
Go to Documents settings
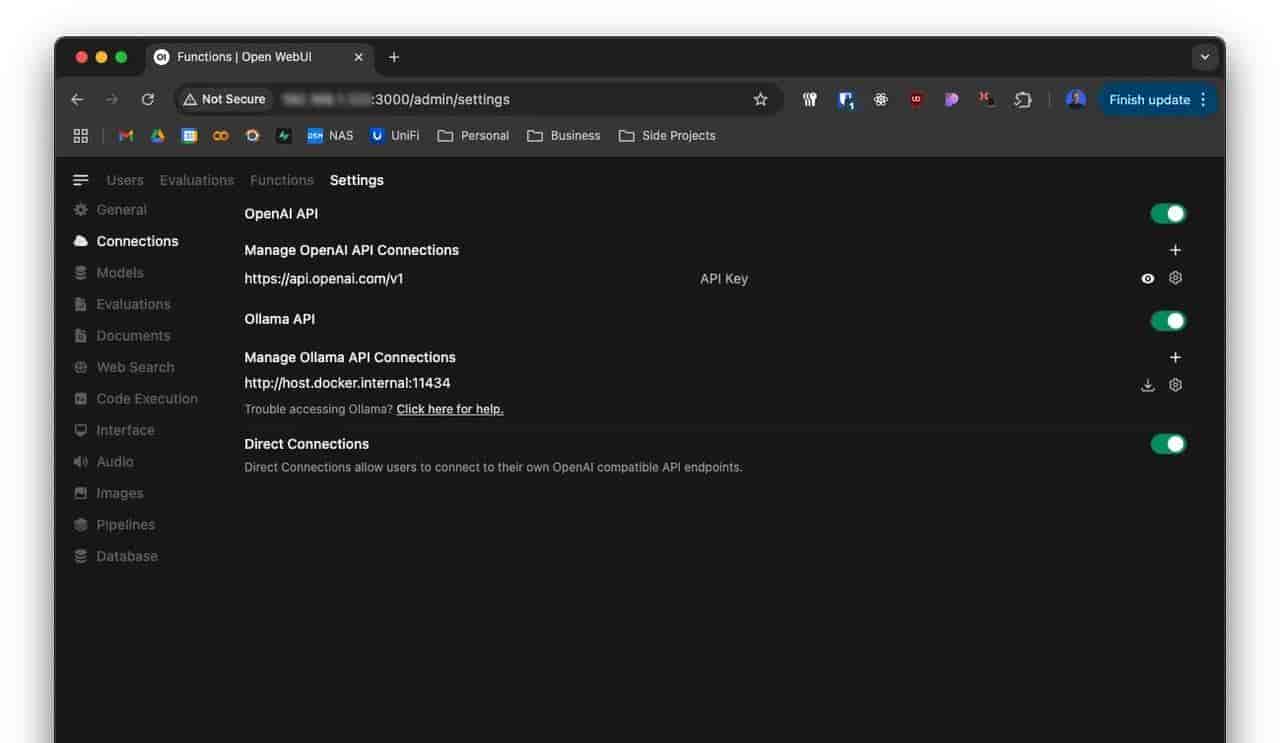[122, 336]
